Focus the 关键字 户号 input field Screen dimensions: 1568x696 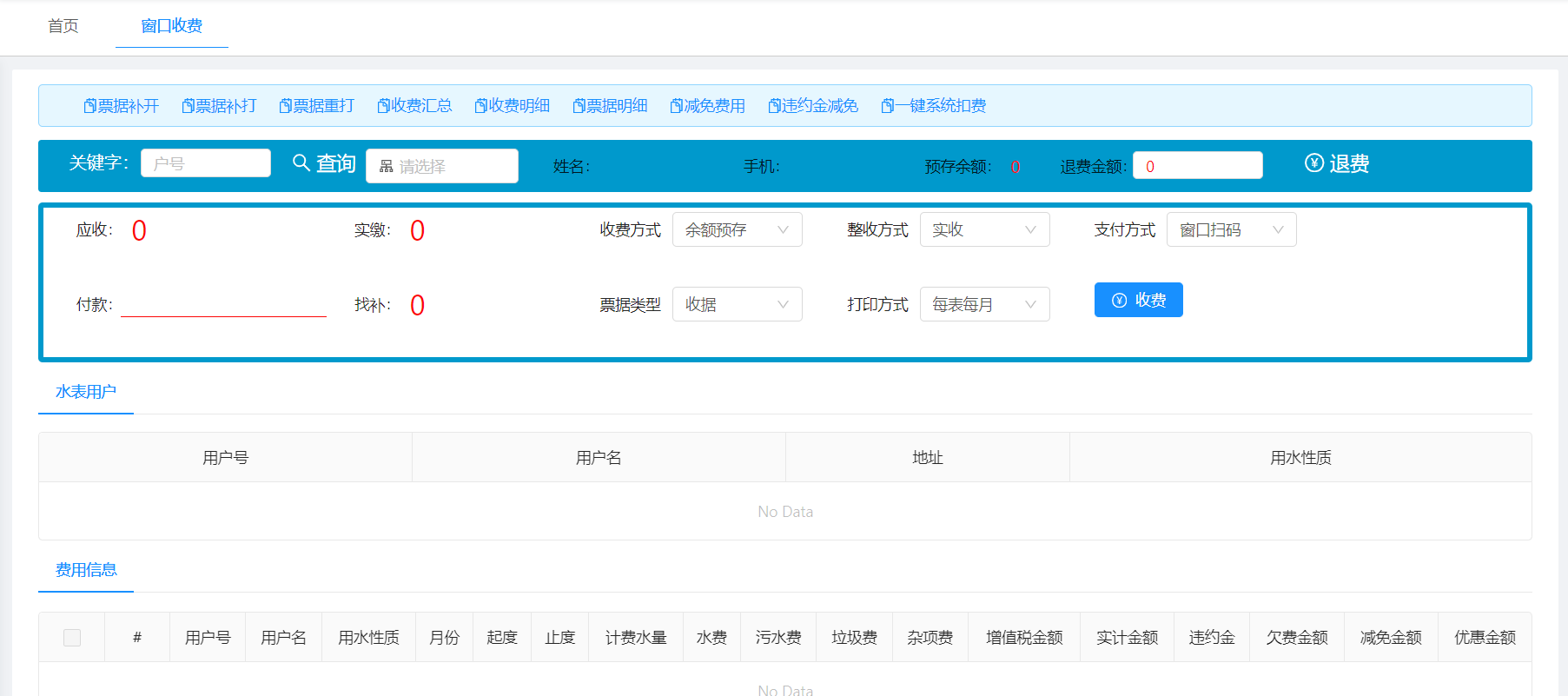click(206, 163)
